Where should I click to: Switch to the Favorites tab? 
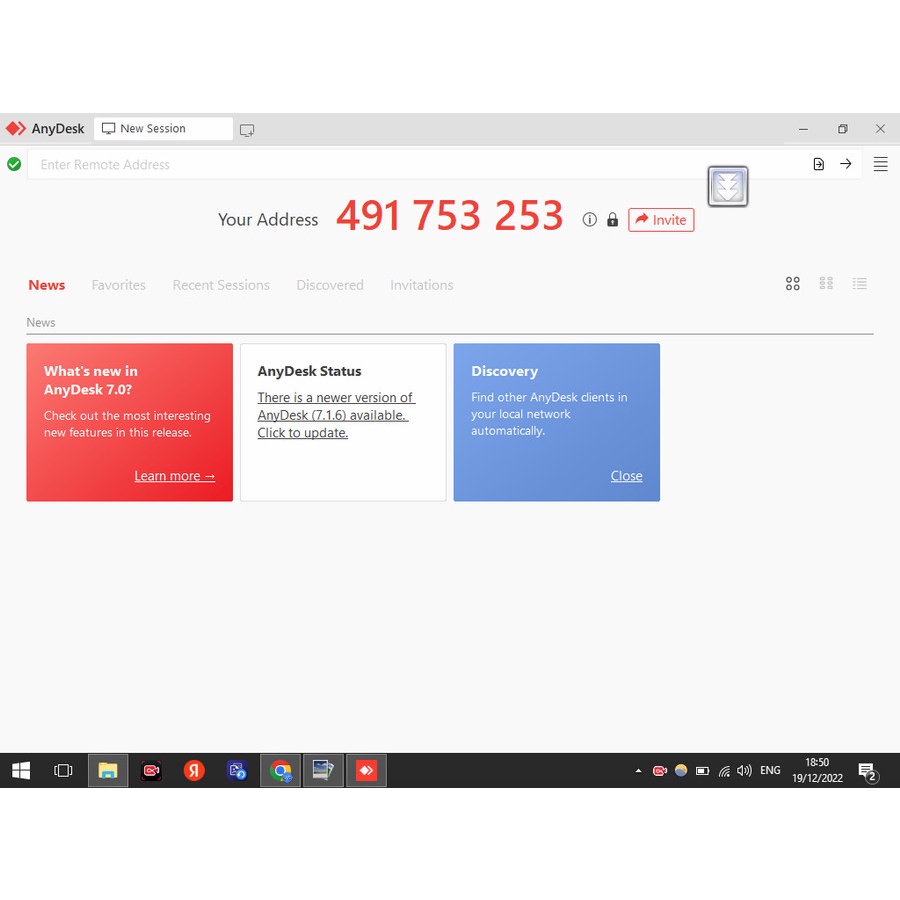point(118,285)
